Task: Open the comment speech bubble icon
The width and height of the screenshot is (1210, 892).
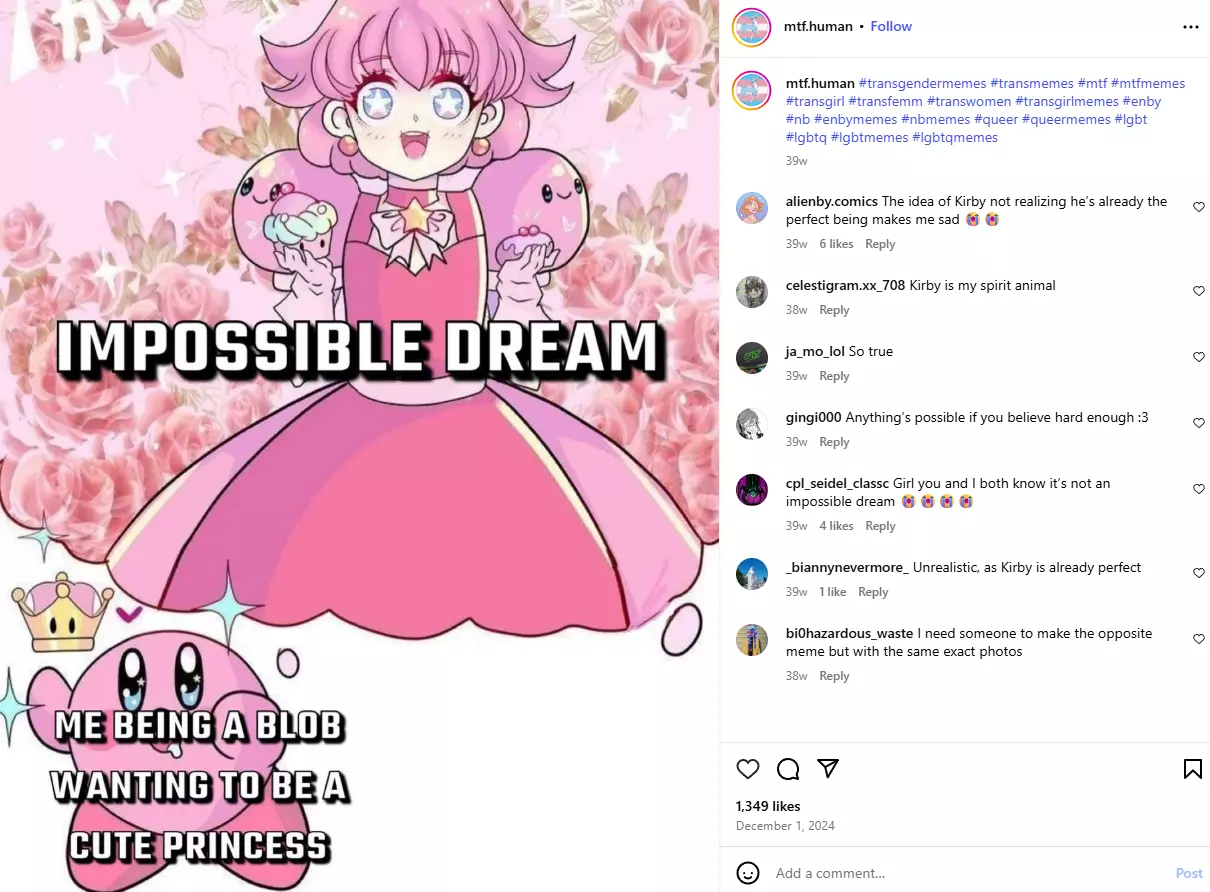Action: click(788, 768)
